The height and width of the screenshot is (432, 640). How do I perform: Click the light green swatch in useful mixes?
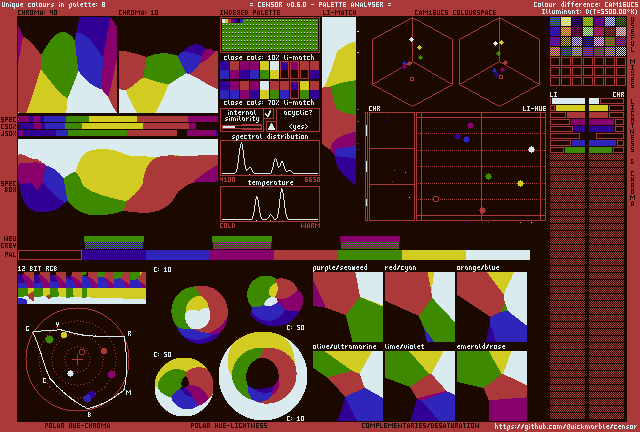click(588, 31)
